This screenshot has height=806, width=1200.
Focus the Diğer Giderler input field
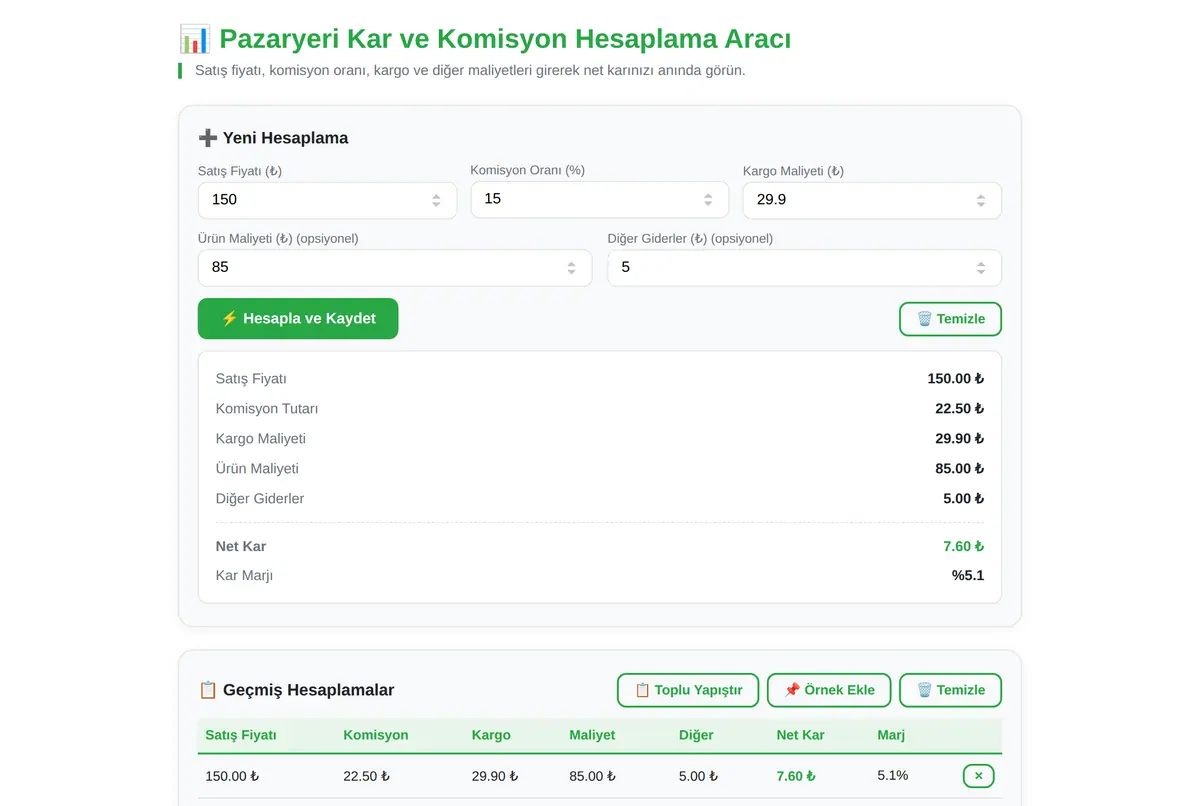tap(804, 268)
